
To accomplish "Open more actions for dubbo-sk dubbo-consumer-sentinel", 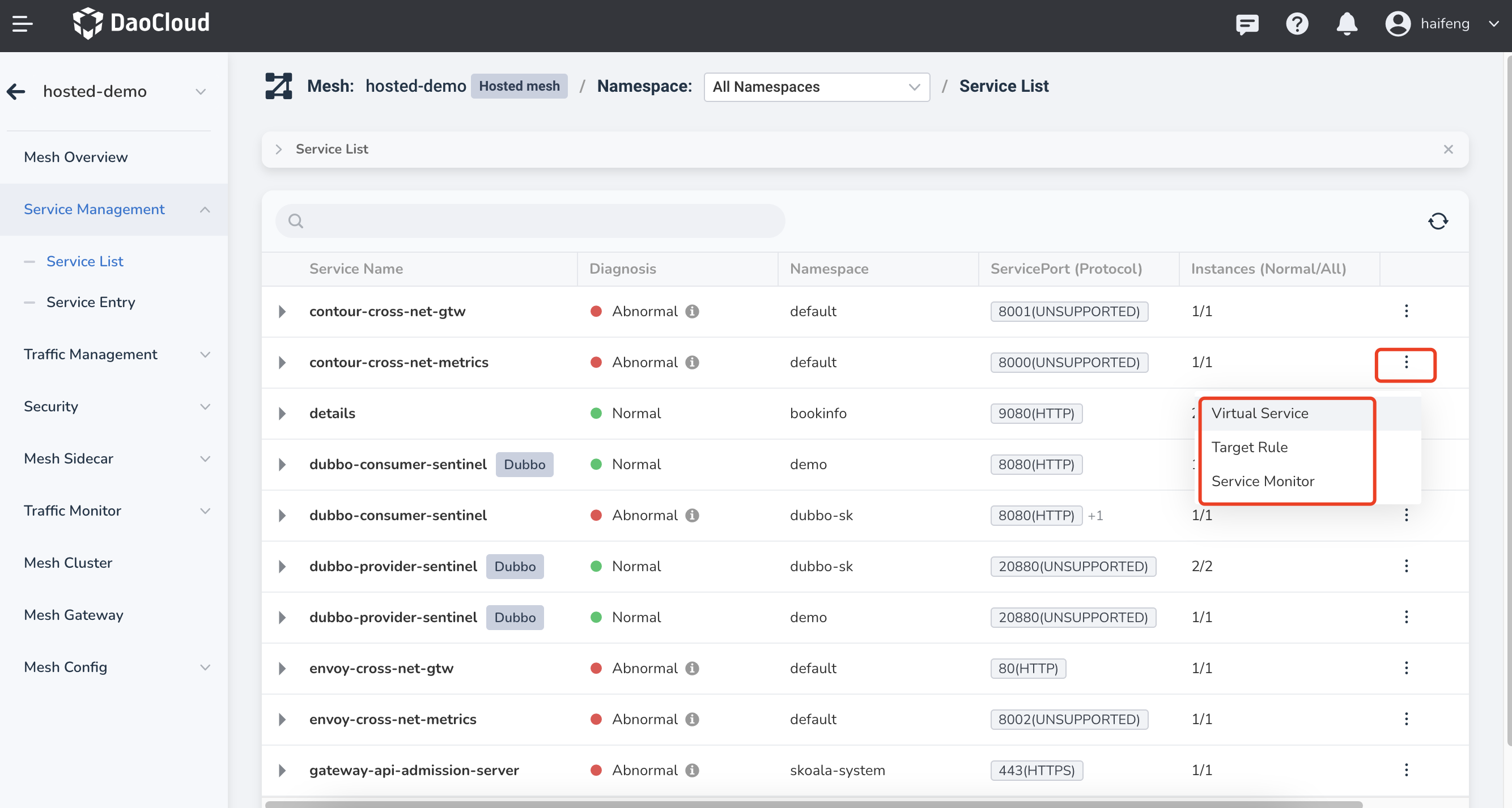I will 1406,515.
